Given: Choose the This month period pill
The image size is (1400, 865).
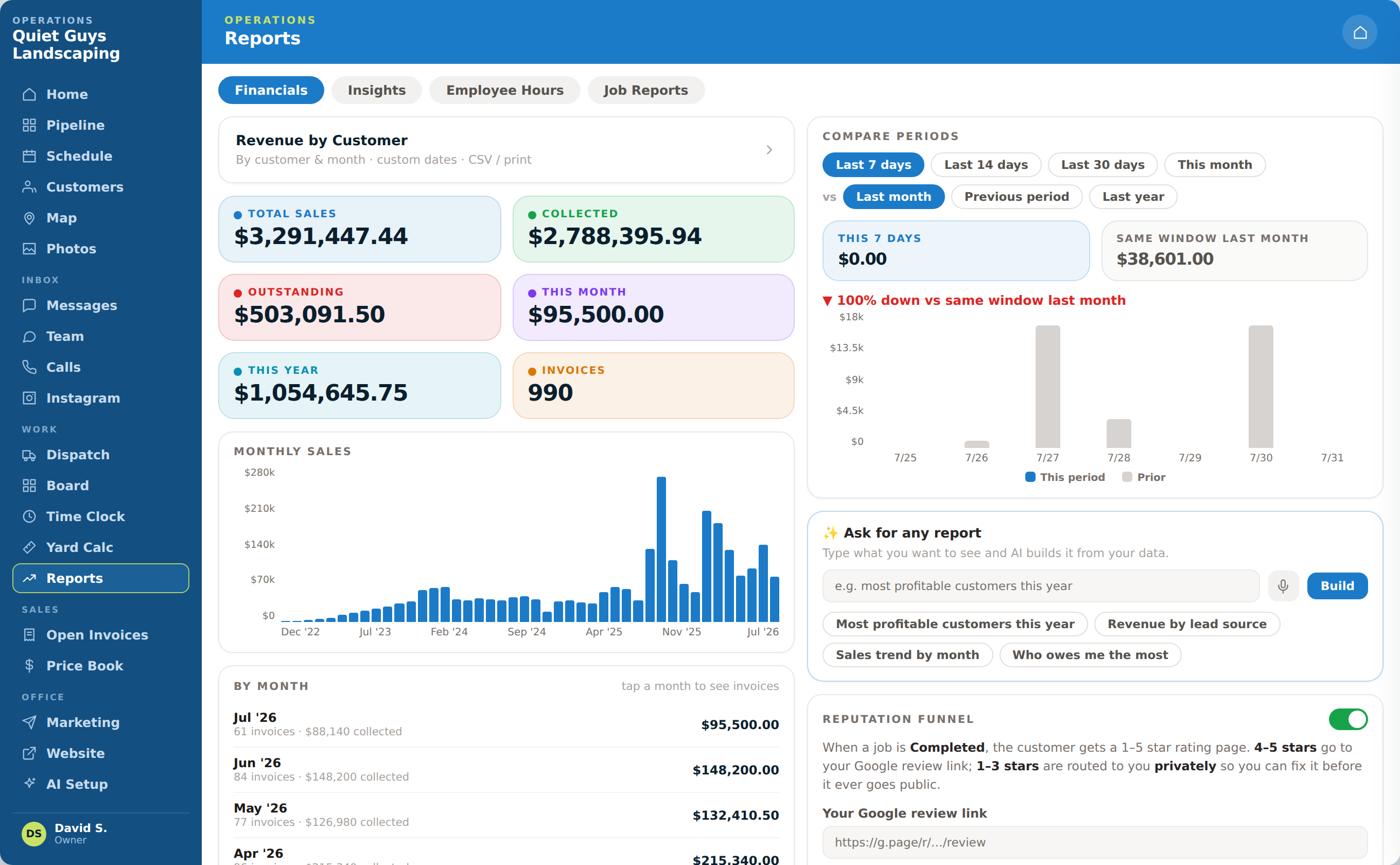Looking at the screenshot, I should (x=1215, y=165).
